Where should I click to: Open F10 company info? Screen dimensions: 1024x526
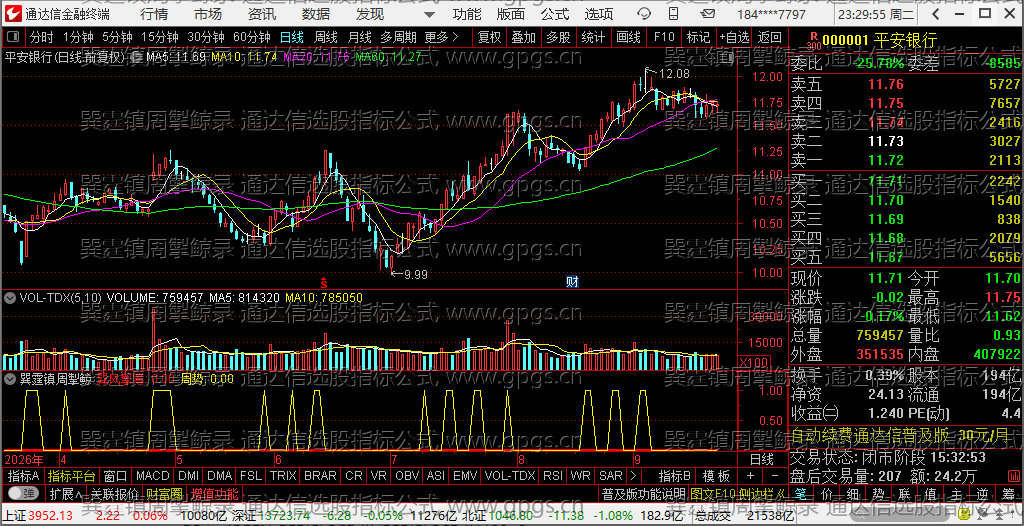(x=664, y=37)
